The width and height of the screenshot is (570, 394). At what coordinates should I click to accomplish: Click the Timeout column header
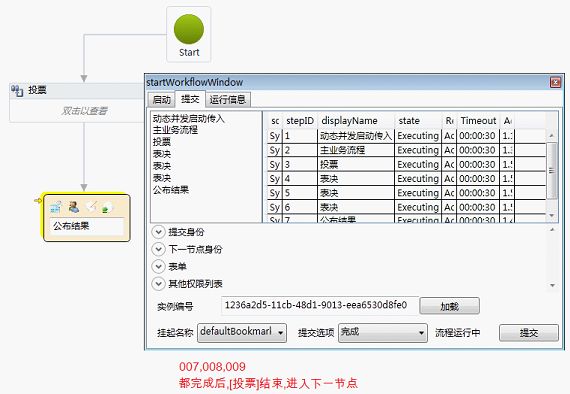point(478,121)
